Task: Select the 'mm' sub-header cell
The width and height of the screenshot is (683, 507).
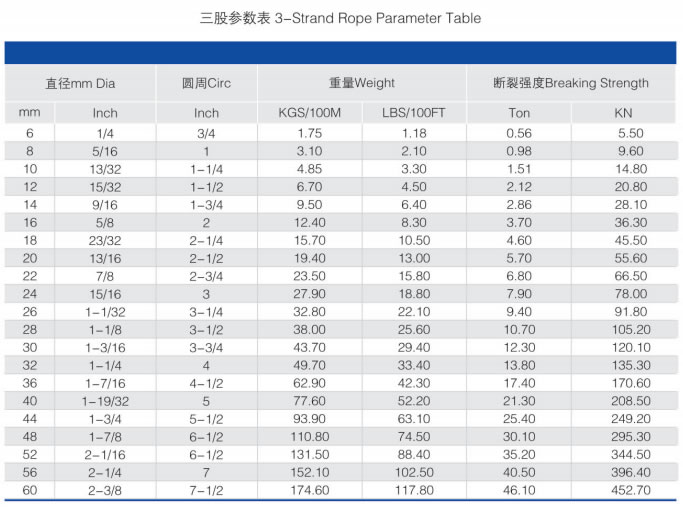Action: (x=29, y=113)
